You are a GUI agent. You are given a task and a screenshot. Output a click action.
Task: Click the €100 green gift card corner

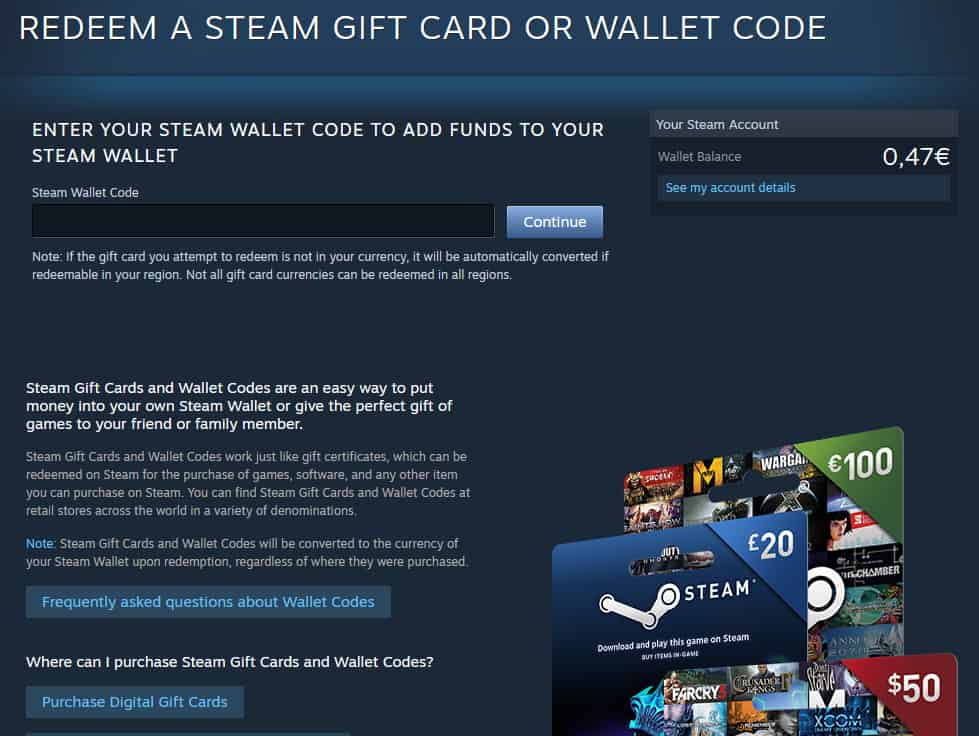[x=860, y=464]
